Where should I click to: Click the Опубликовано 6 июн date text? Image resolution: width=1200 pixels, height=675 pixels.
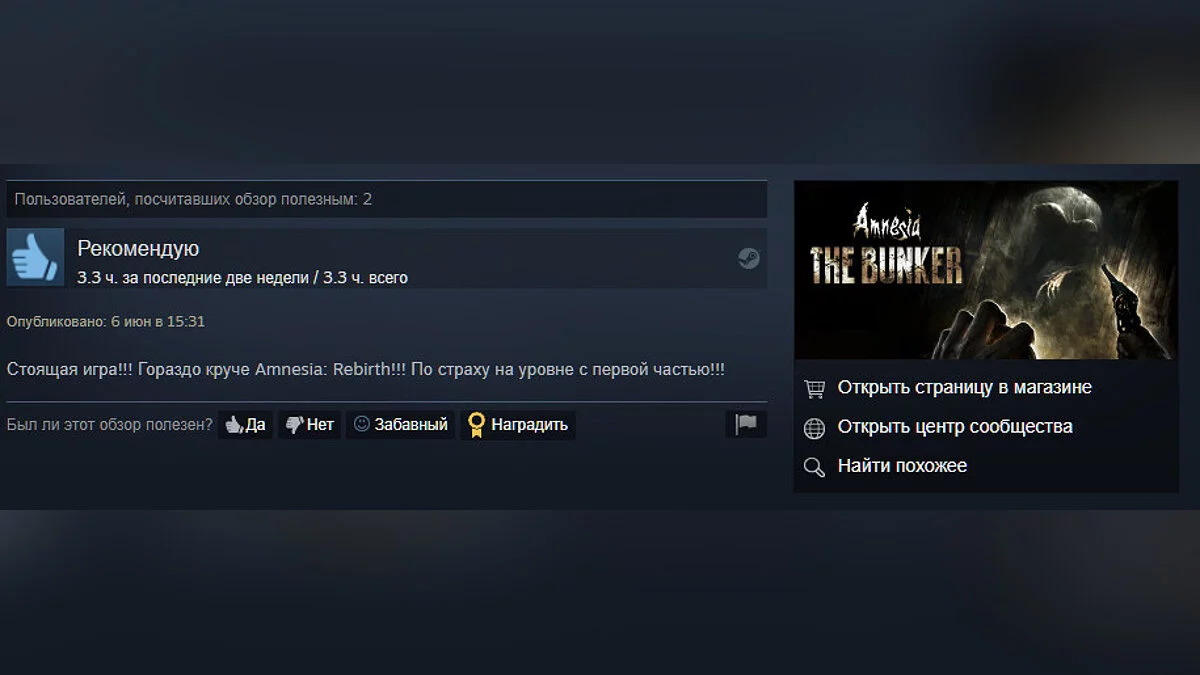pyautogui.click(x=106, y=322)
